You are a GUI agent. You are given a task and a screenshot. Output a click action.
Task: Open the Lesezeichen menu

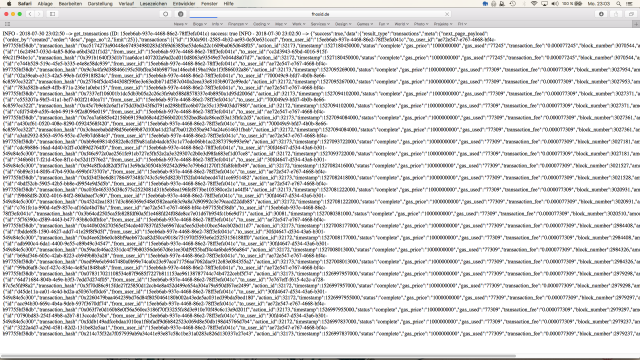tap(153, 4)
